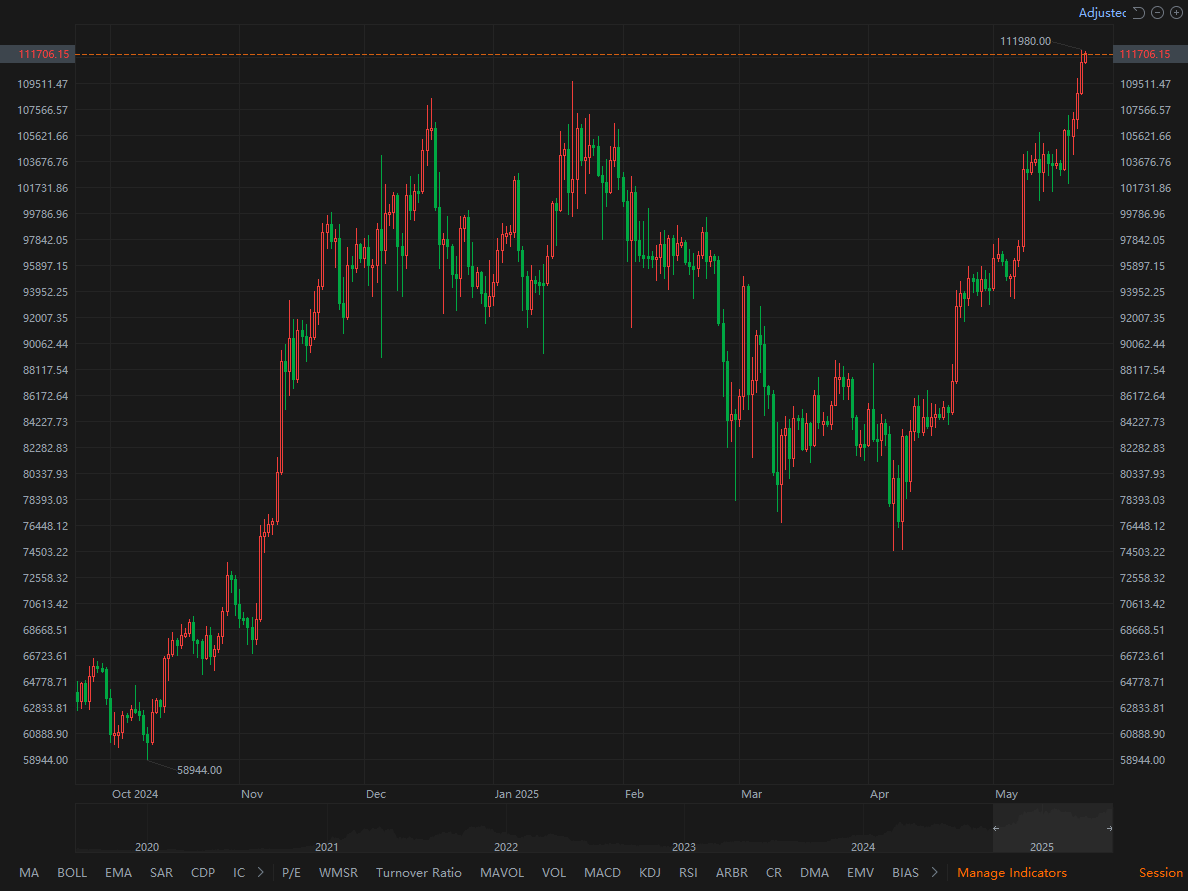
Task: Toggle the BOLL indicator
Action: pyautogui.click(x=72, y=873)
